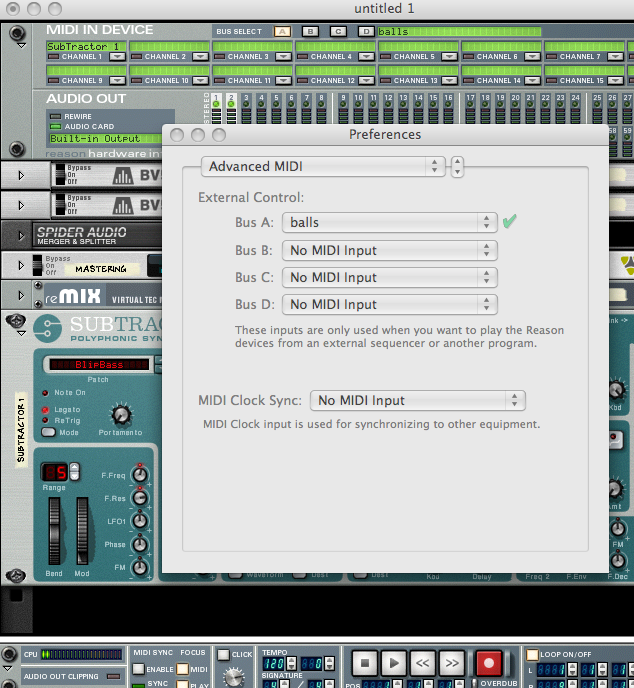
Task: Select Bus C in Bus Select
Action: [338, 32]
